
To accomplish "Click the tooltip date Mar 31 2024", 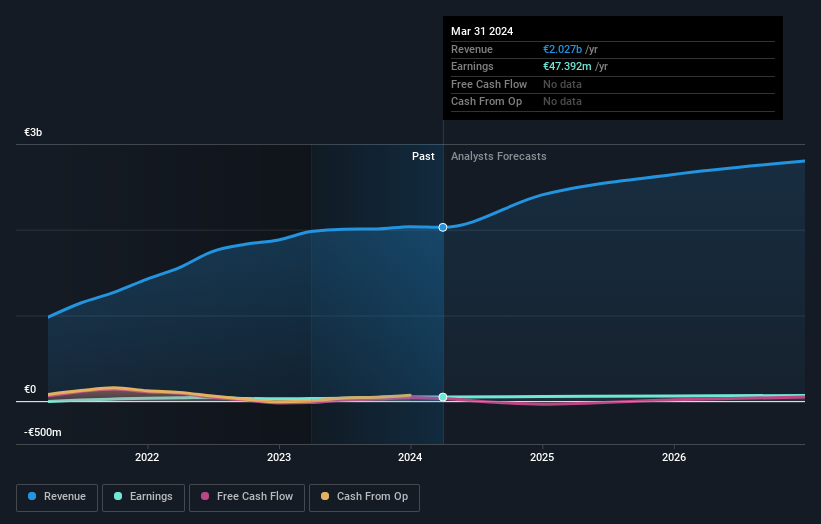I will click(482, 31).
